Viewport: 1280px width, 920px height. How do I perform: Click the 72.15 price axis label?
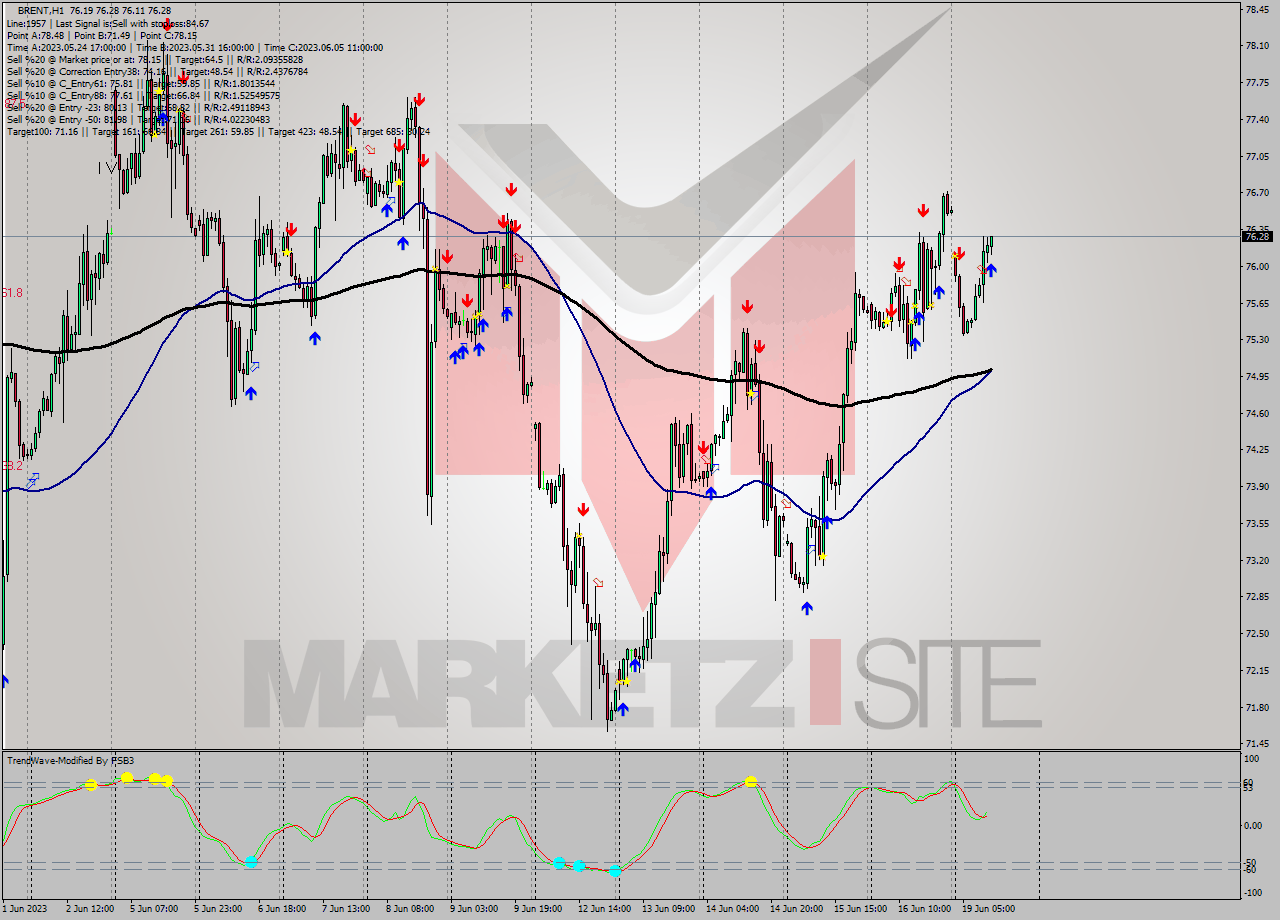(1257, 671)
